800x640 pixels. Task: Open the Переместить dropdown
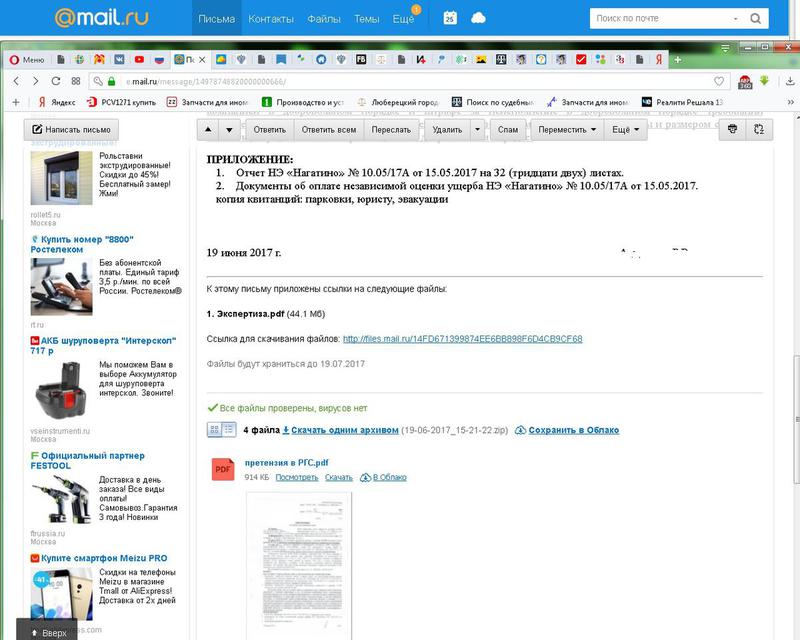pyautogui.click(x=567, y=130)
